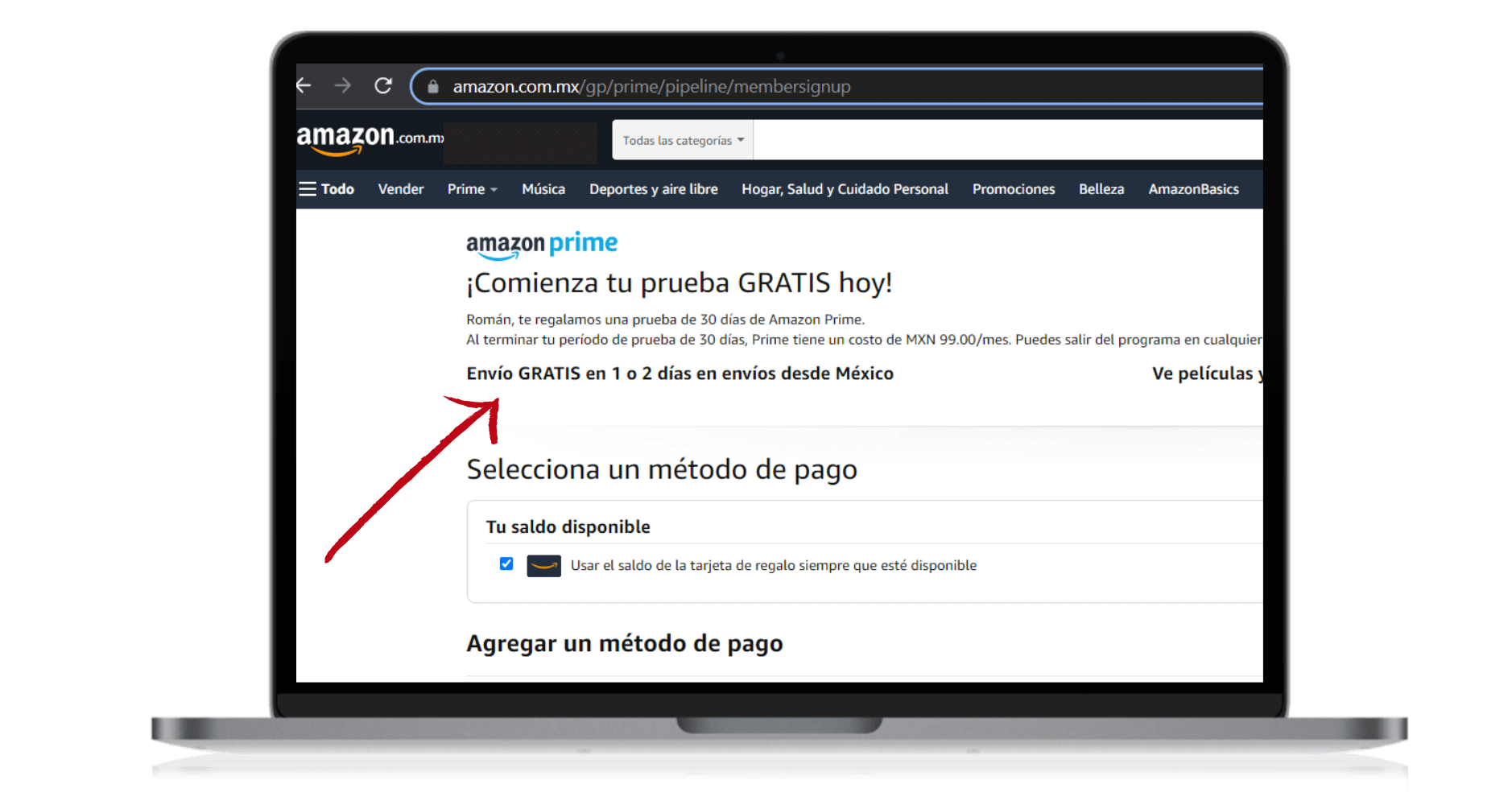Expand the Todas las categorías dropdown
The height and width of the screenshot is (805, 1512).
pos(683,140)
